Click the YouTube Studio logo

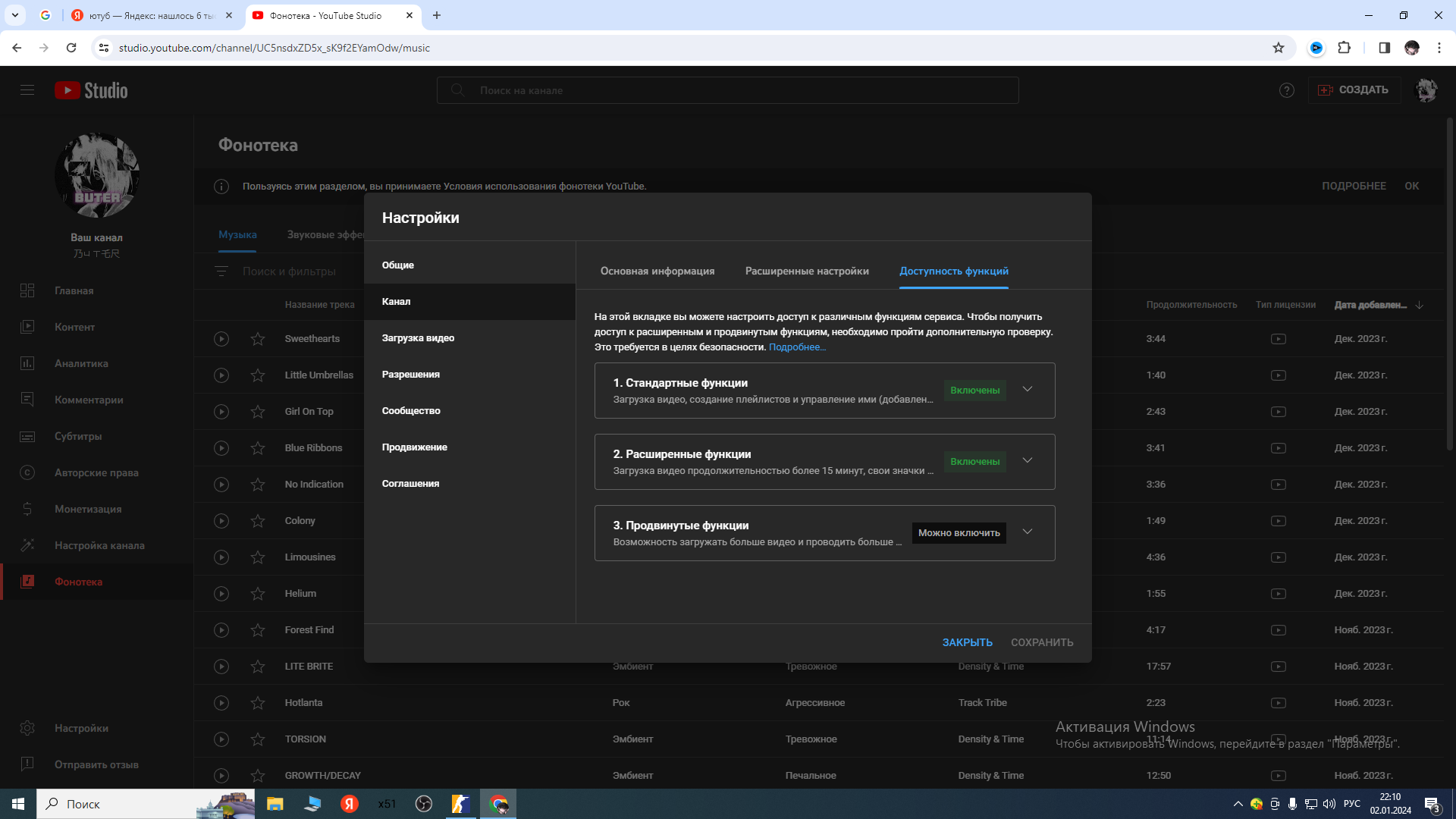91,90
